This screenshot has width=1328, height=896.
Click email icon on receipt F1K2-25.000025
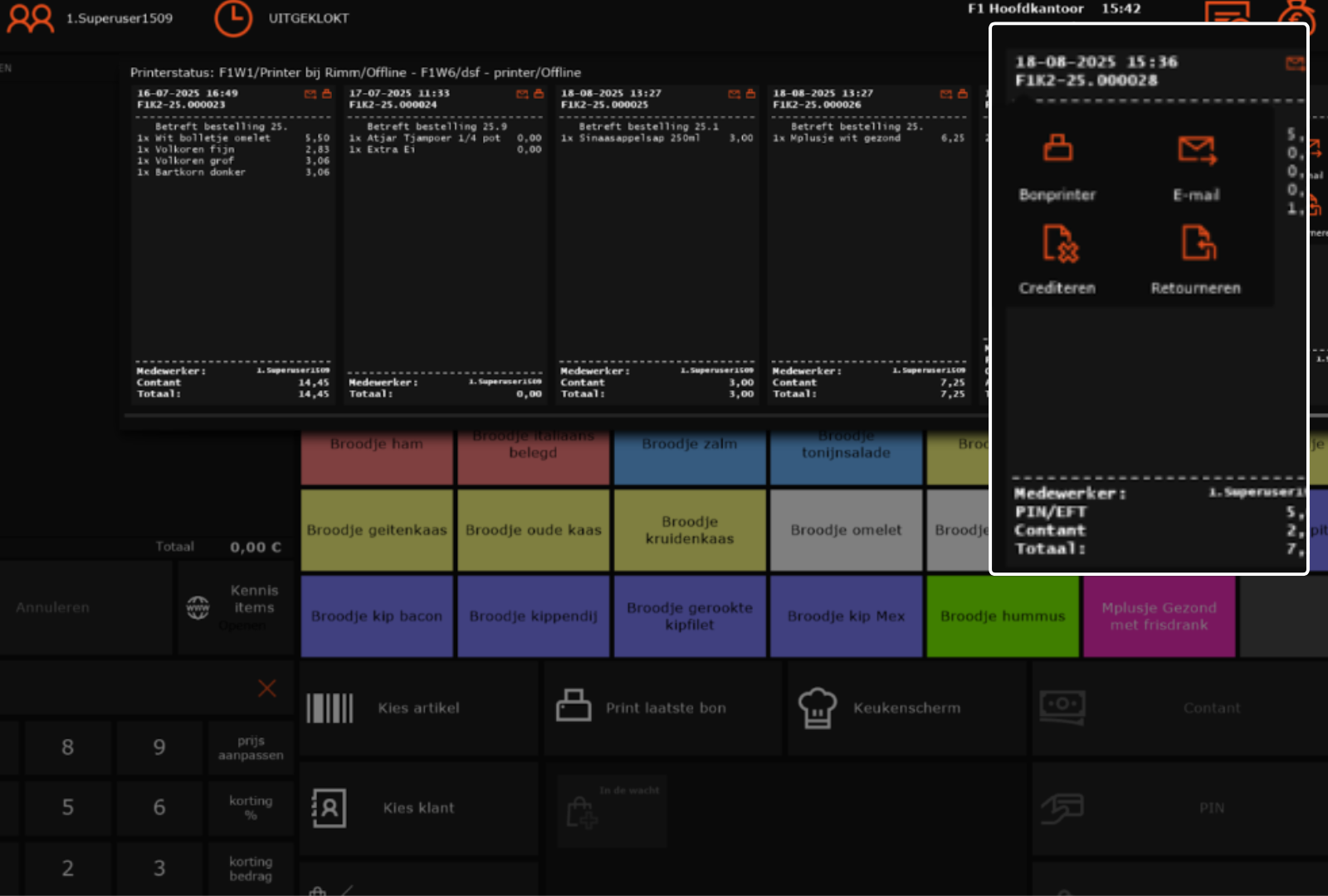click(x=734, y=94)
